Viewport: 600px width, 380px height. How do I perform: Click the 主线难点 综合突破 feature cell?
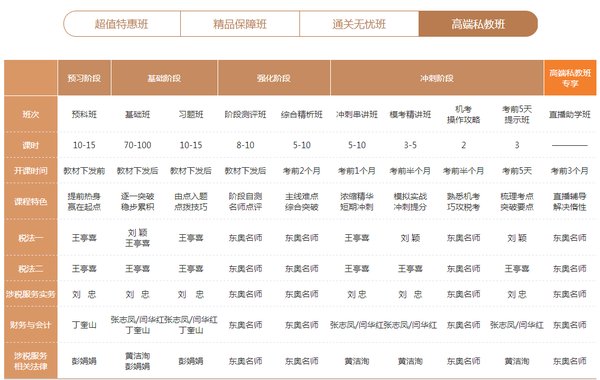(x=302, y=202)
